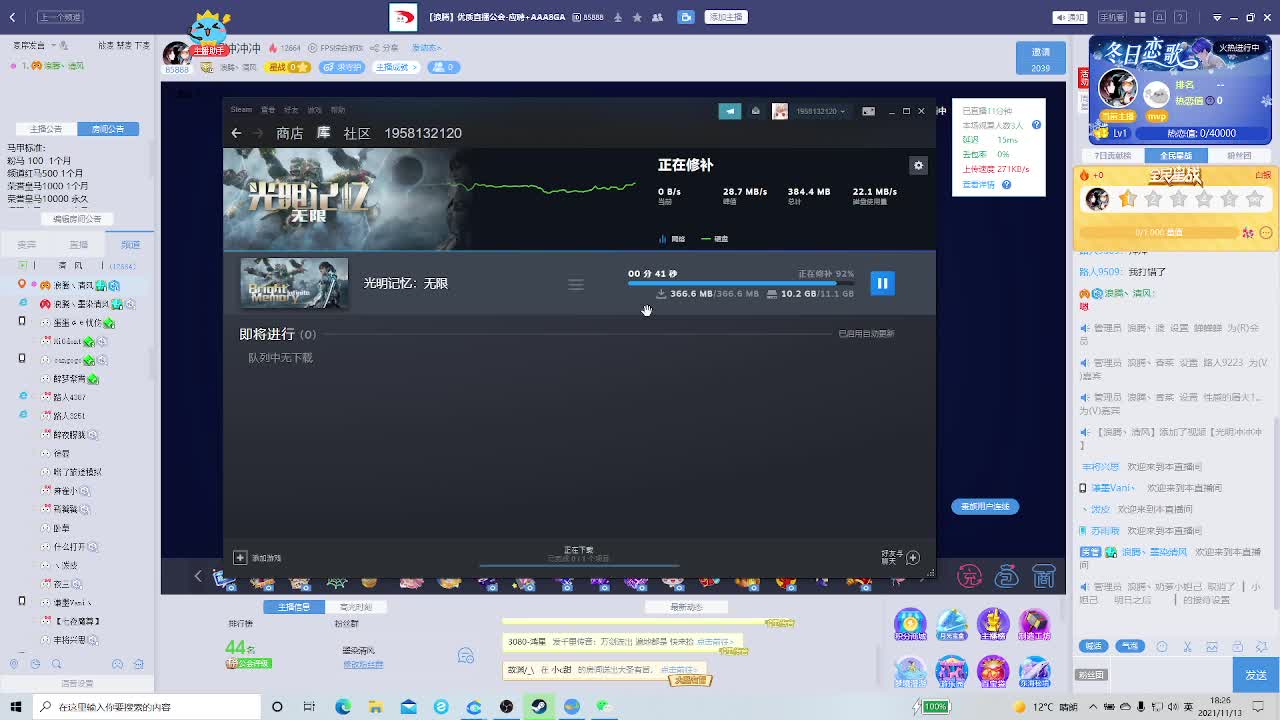This screenshot has width=1280, height=720.
Task: Open the 主播信息 tab
Action: click(294, 607)
